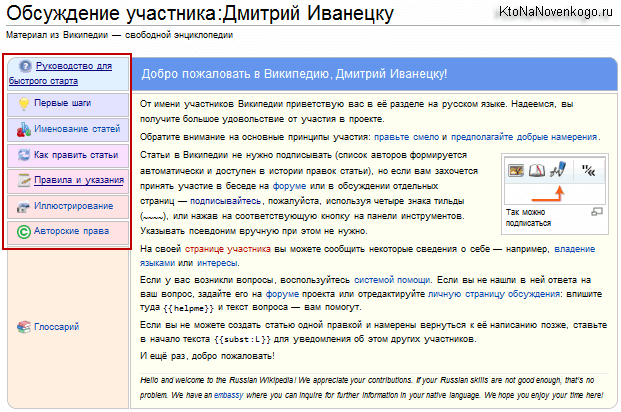Follow the правьте смело link
Viewport: 621px width, 412px height.
tap(407, 137)
